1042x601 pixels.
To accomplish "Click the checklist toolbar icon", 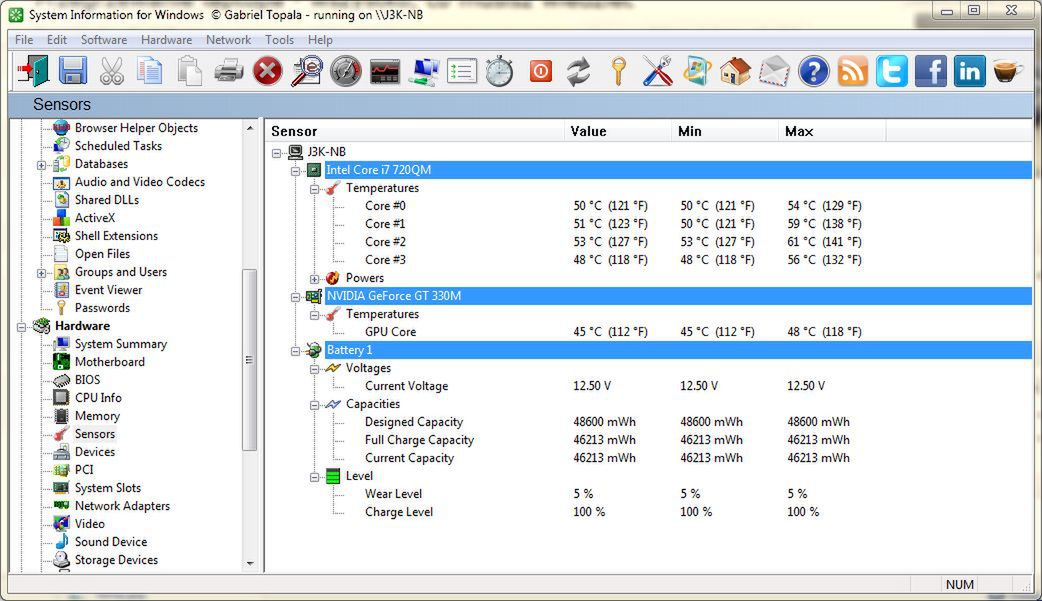I will (463, 71).
